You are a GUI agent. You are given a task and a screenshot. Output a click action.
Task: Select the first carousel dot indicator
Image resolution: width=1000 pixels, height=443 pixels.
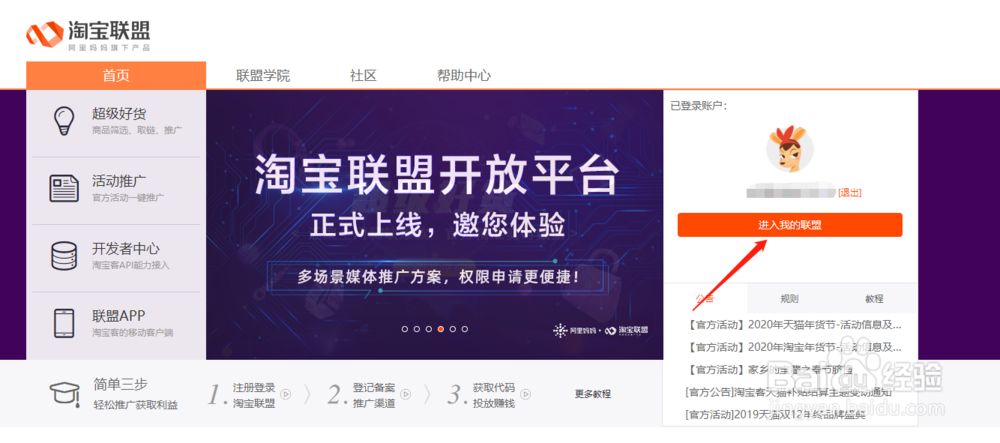tap(404, 329)
